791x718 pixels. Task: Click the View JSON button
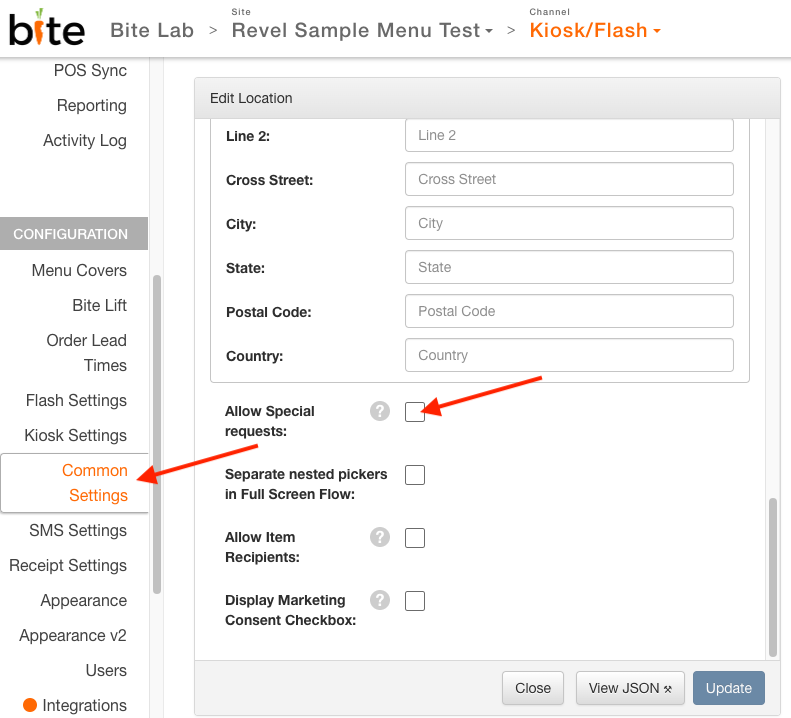click(x=630, y=688)
